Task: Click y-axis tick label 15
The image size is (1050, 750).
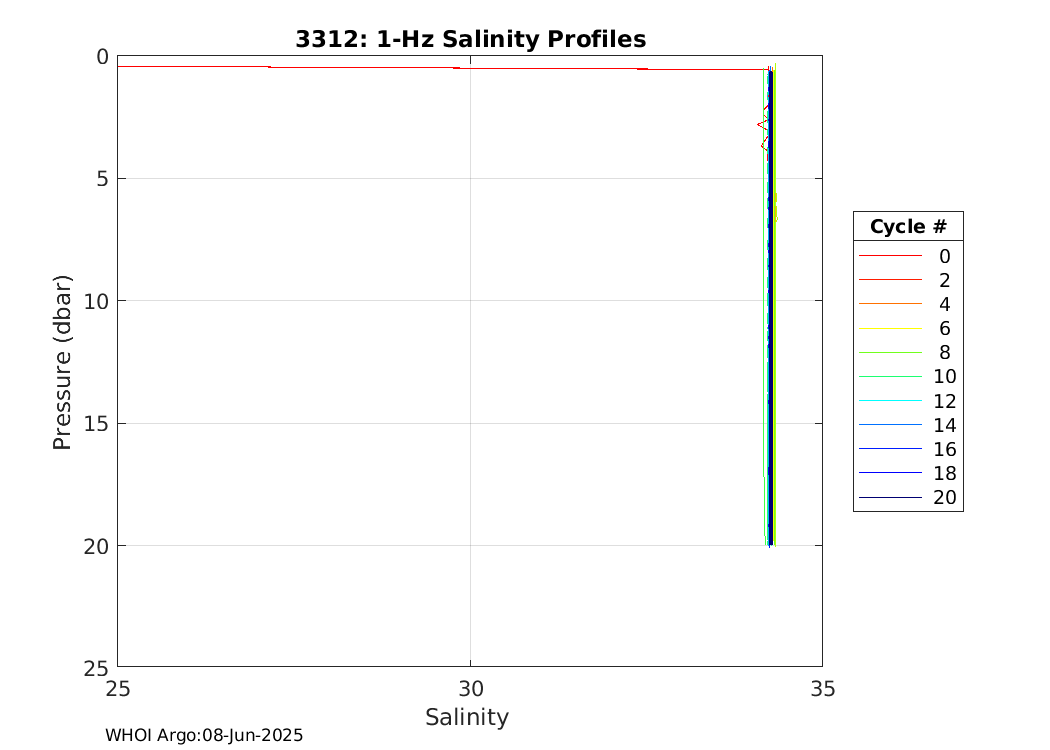Action: (96, 424)
